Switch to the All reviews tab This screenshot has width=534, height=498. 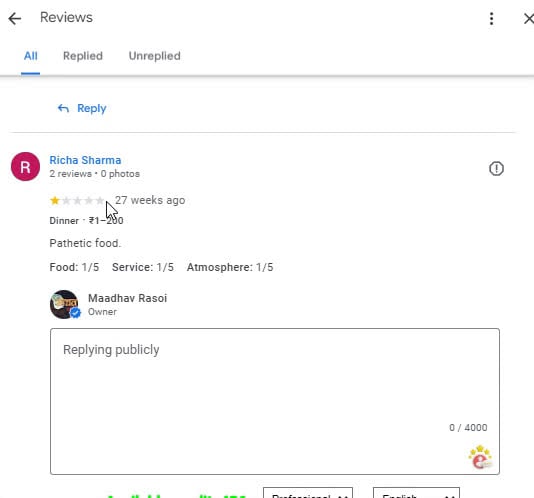click(x=31, y=56)
